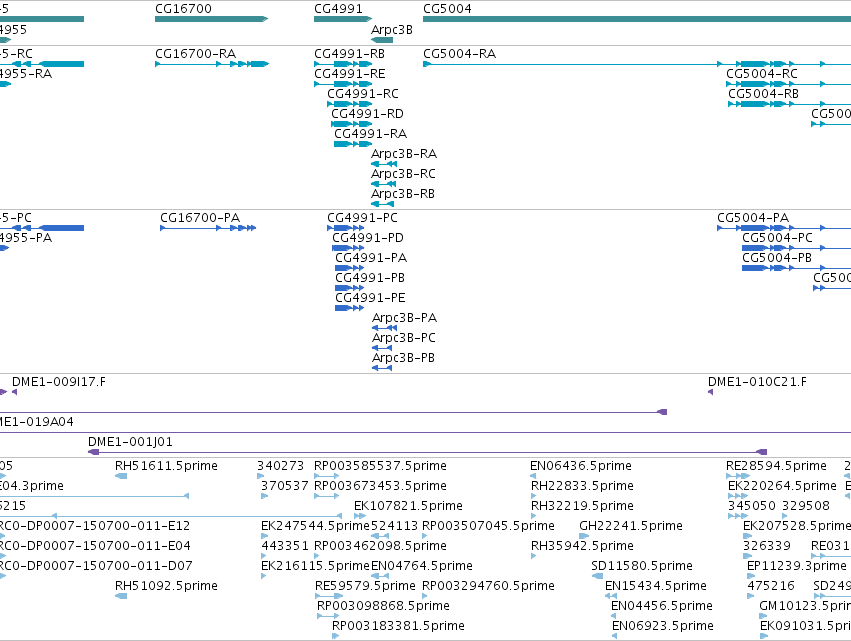Click the Arpc3B-PB protein feature
The image size is (851, 641).
tap(382, 368)
